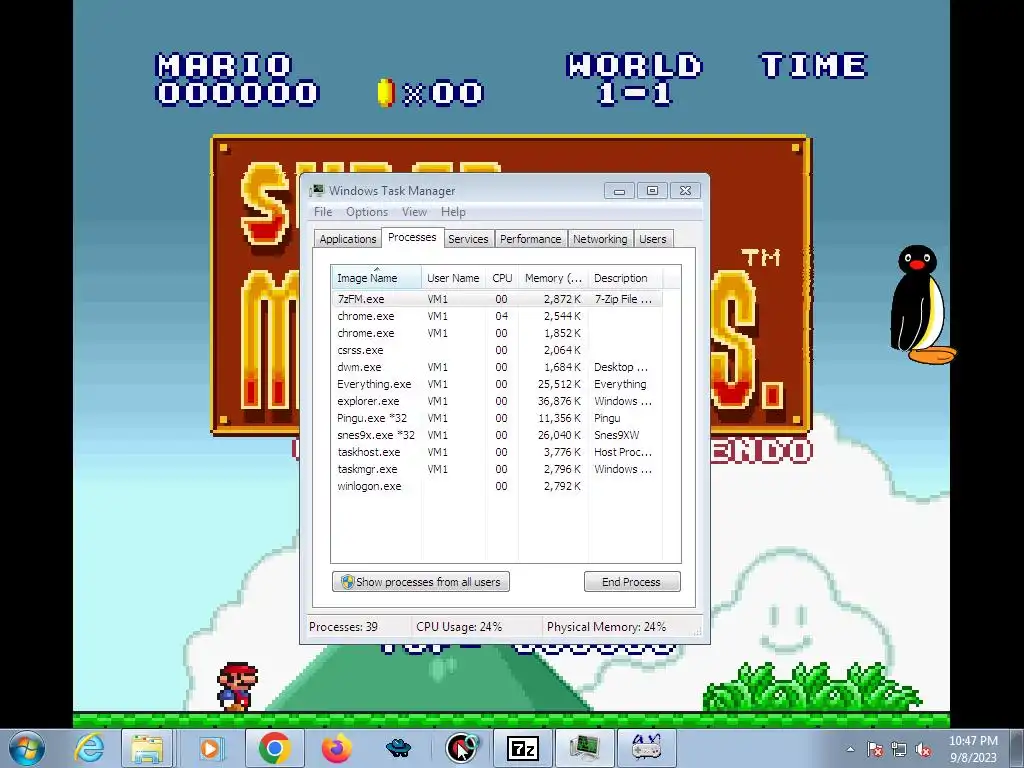Open Action Center flag icon in tray
Viewport: 1024px width, 768px height.
(875, 749)
